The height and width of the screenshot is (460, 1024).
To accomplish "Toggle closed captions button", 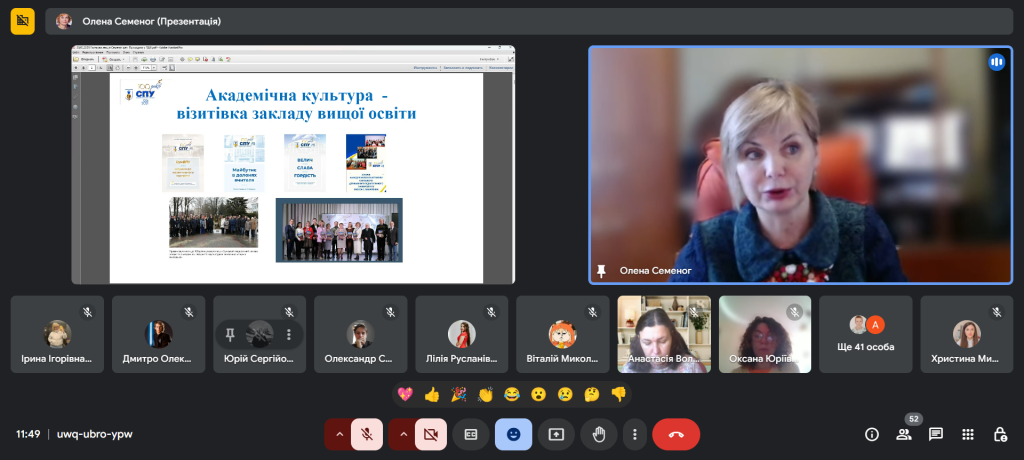I will (x=471, y=434).
